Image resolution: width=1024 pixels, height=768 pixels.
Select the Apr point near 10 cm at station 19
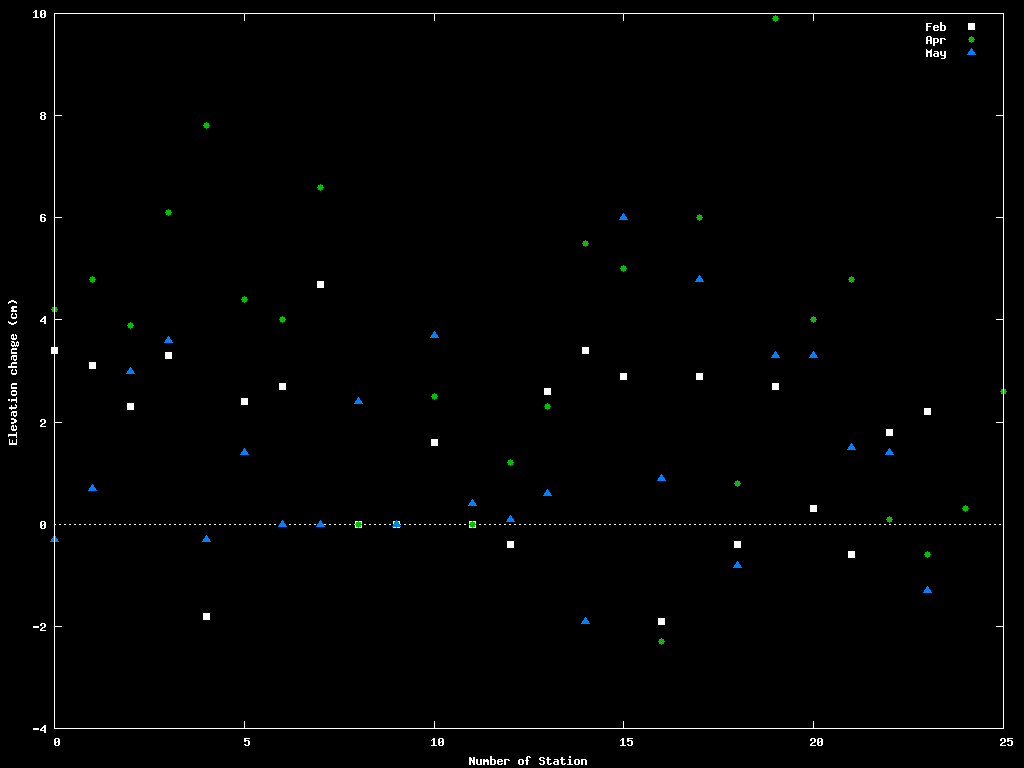click(775, 18)
